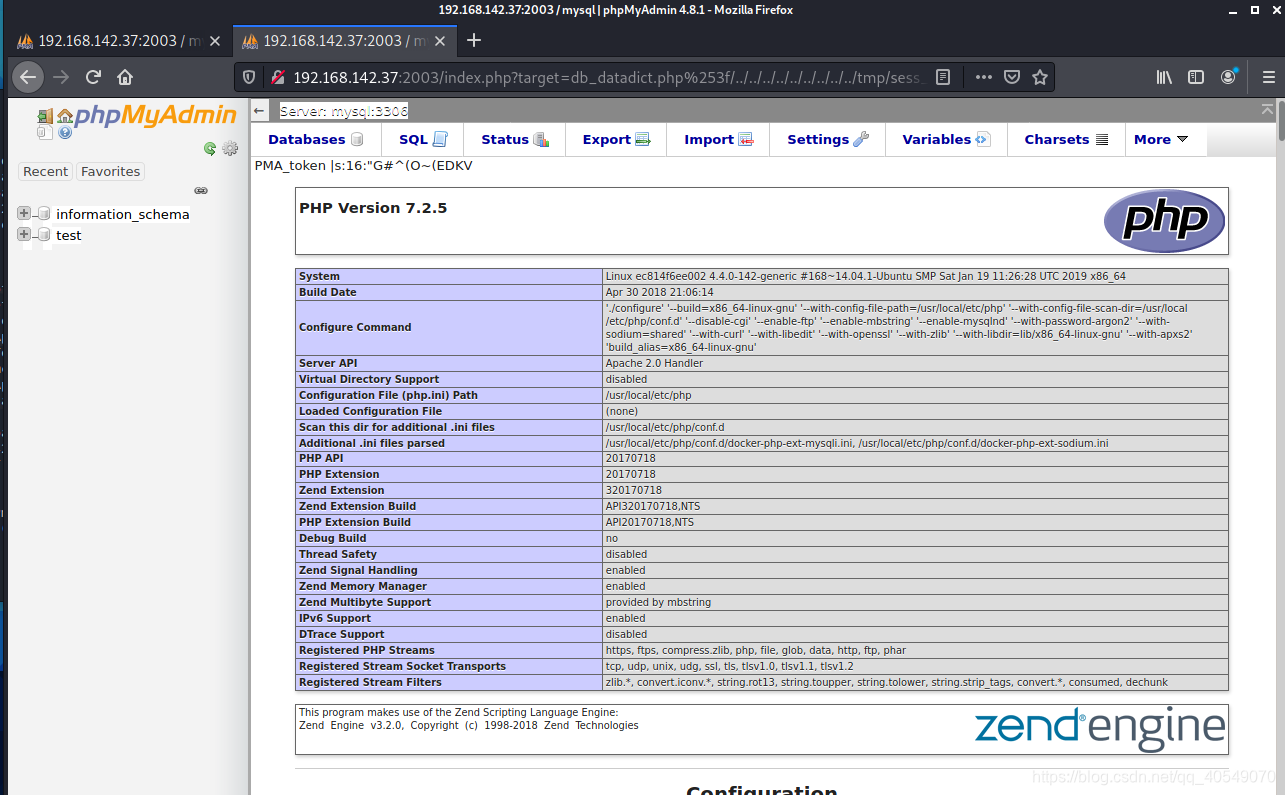This screenshot has width=1285, height=795.
Task: Expand the test database tree node
Action: point(24,234)
